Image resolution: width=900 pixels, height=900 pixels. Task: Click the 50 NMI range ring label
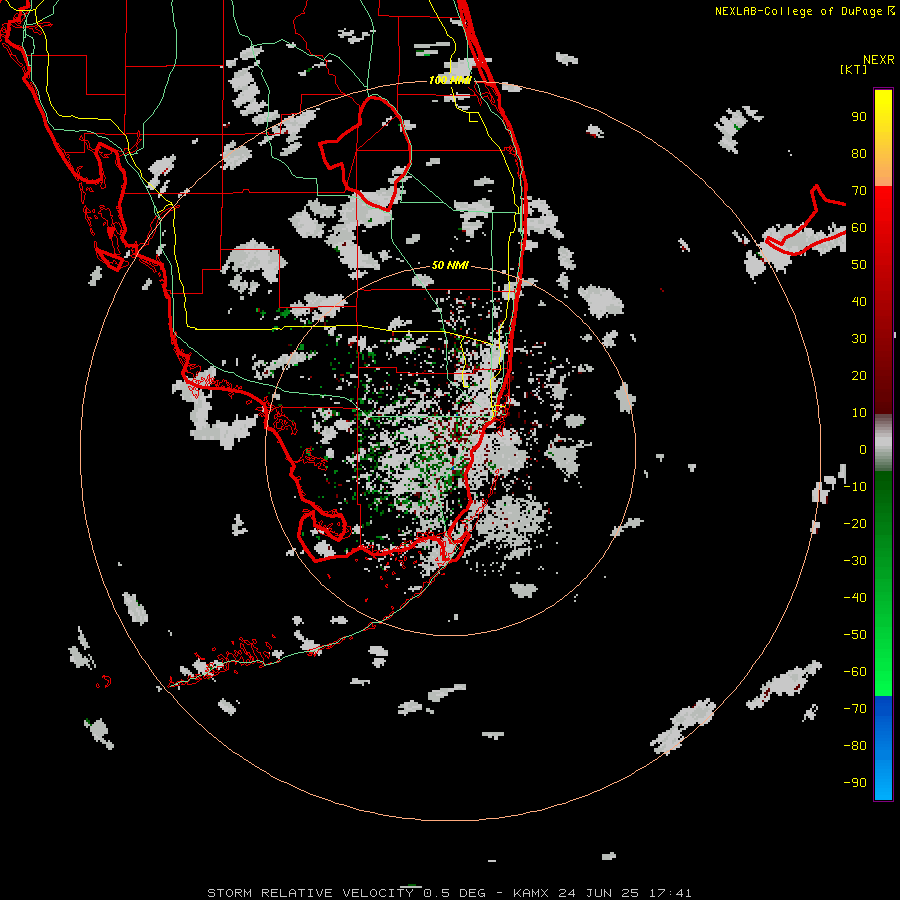click(450, 265)
